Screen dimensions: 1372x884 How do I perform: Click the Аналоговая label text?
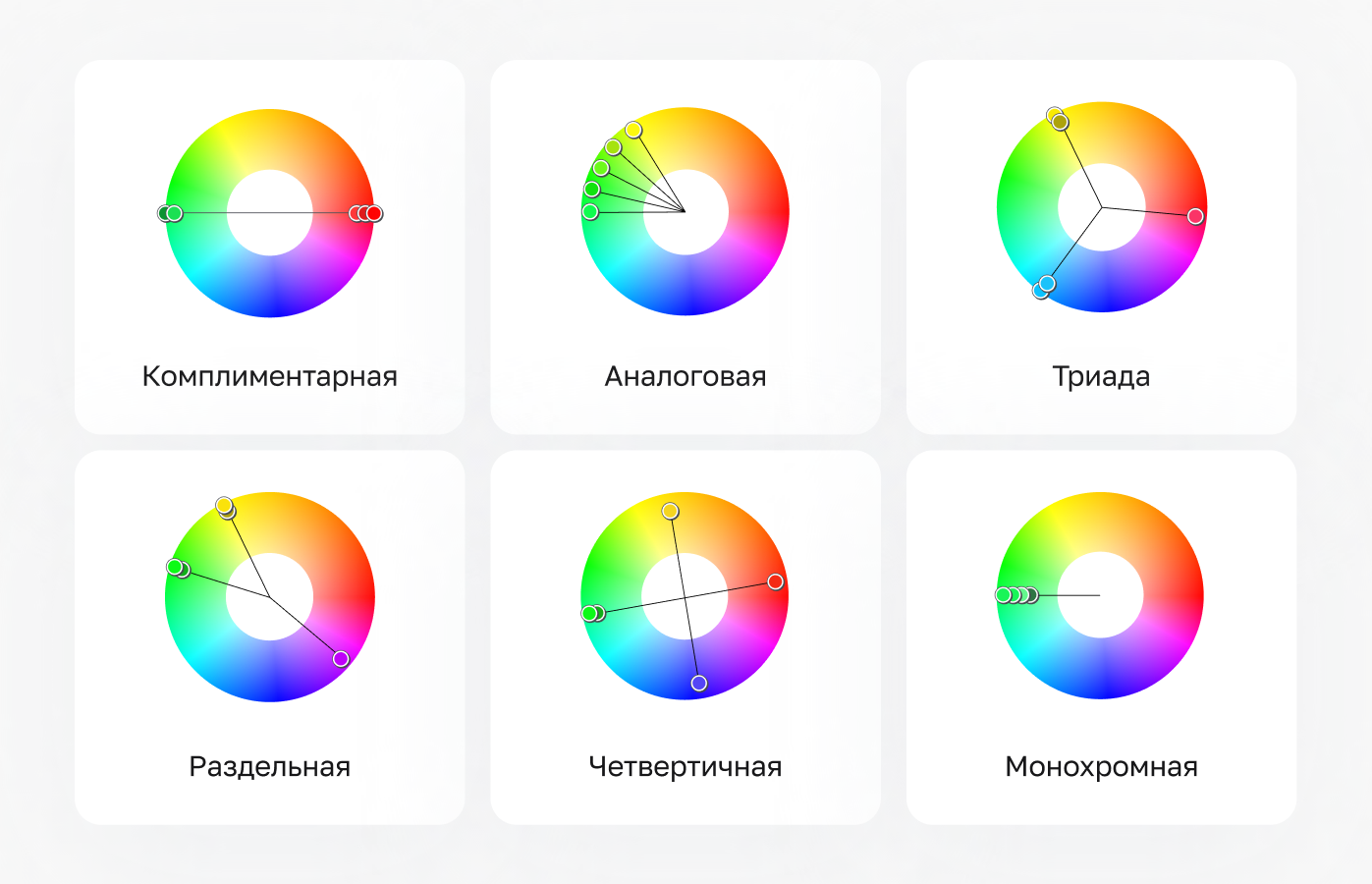tap(686, 375)
